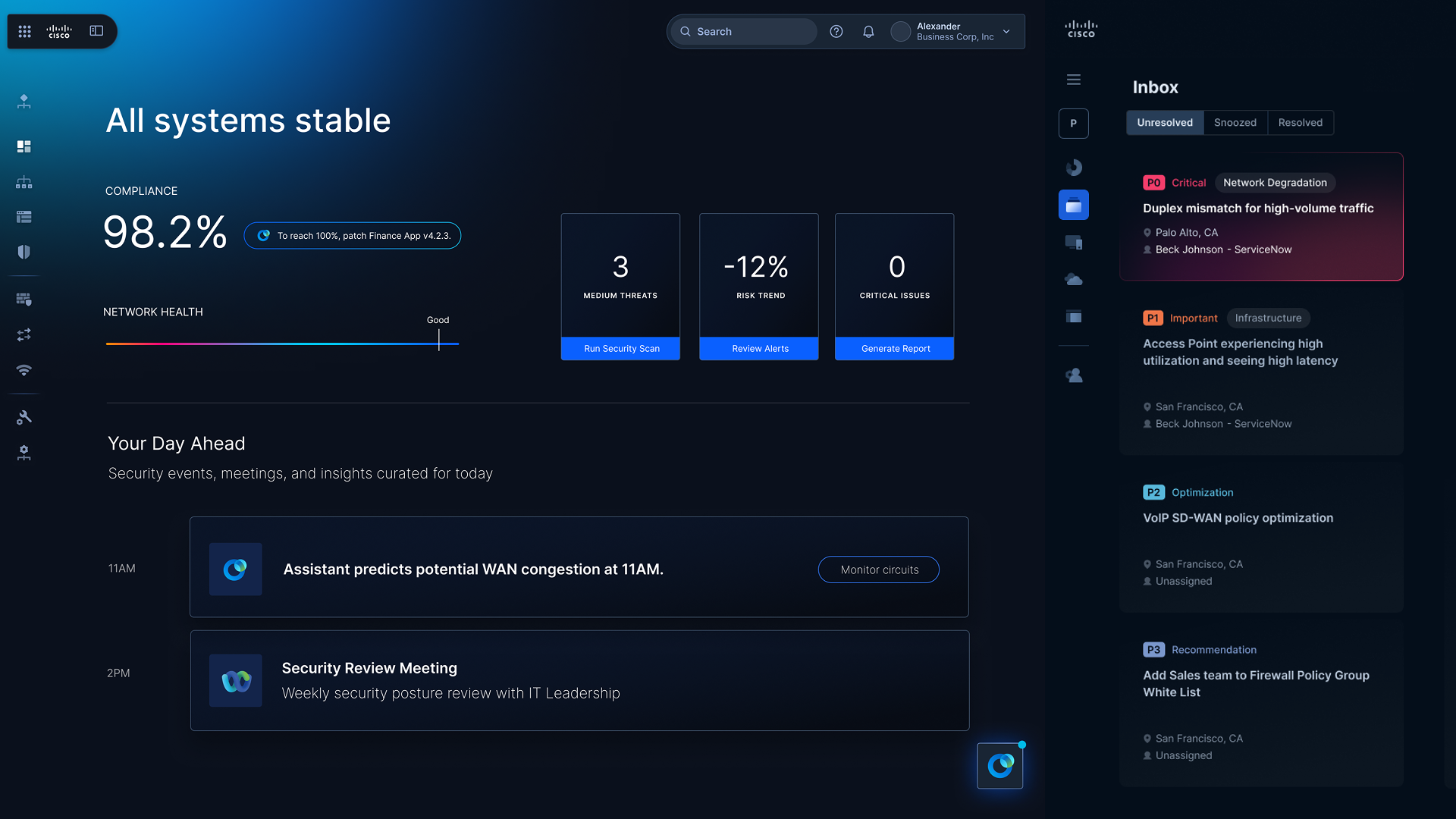
Task: Click the Network Health bar Good marker
Action: pos(438,340)
